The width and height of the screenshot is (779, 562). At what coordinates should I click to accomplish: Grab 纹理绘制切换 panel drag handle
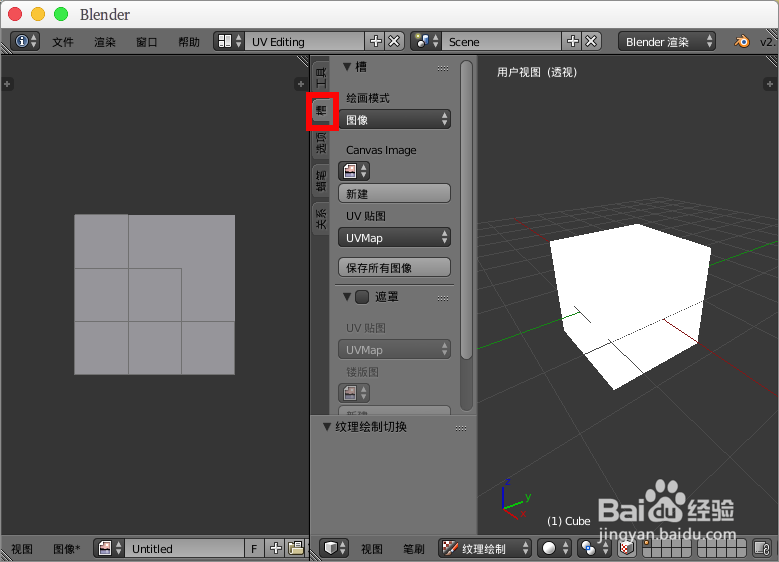point(461,428)
